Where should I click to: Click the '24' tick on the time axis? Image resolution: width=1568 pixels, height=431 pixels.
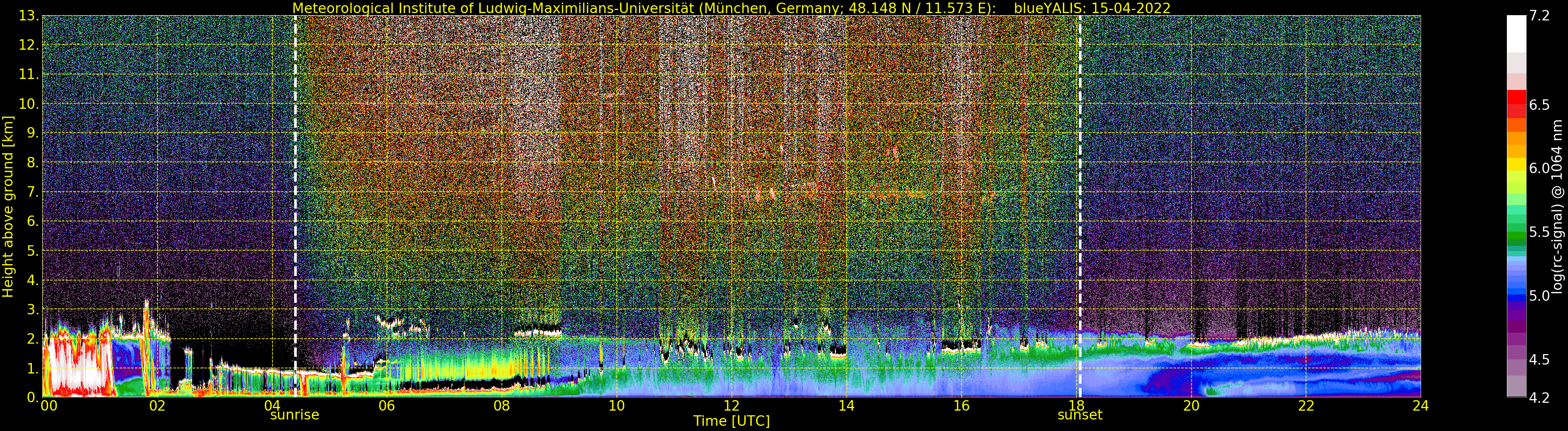(x=1421, y=405)
